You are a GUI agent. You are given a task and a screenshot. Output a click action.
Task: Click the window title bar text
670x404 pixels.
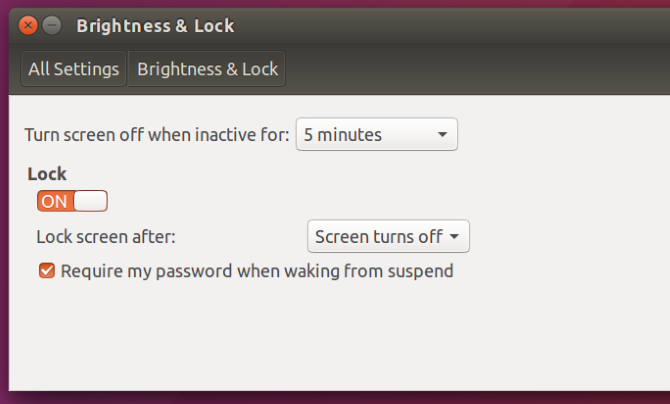155,25
